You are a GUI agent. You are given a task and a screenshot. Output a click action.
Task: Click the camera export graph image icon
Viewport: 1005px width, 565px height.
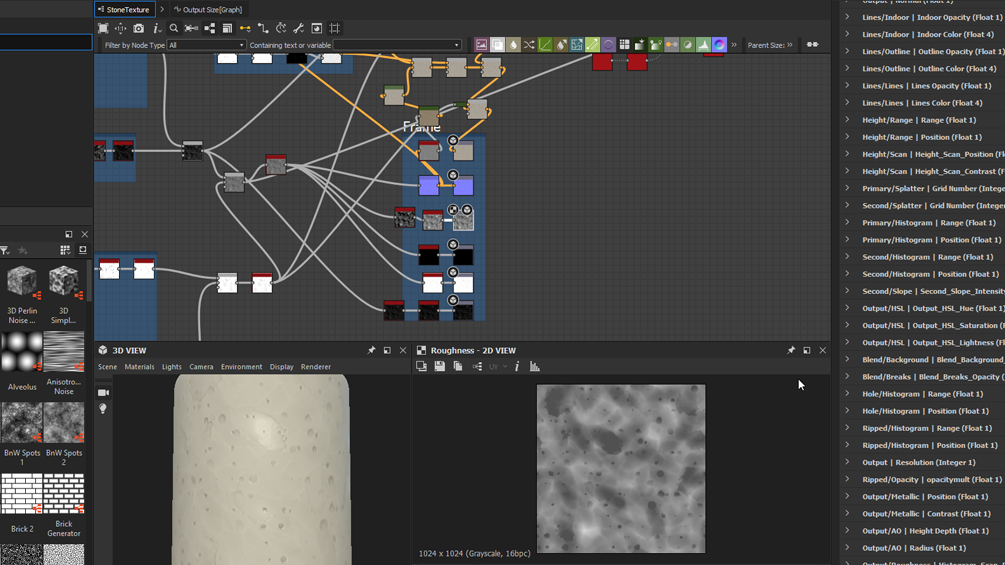(x=138, y=28)
